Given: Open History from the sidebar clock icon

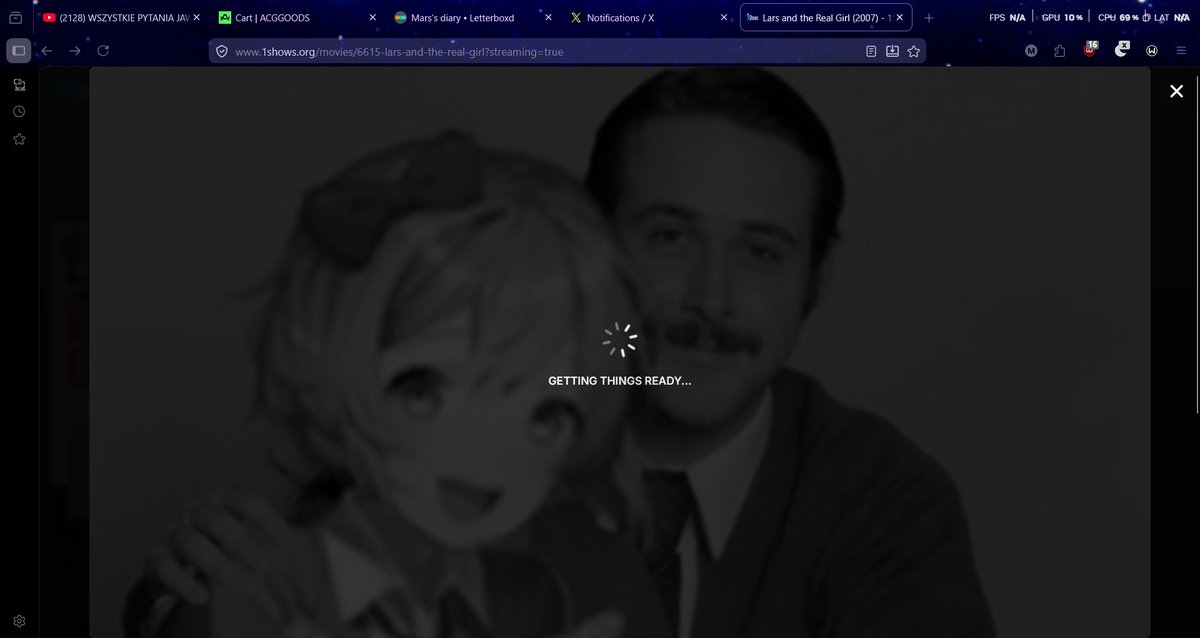Looking at the screenshot, I should (x=18, y=111).
